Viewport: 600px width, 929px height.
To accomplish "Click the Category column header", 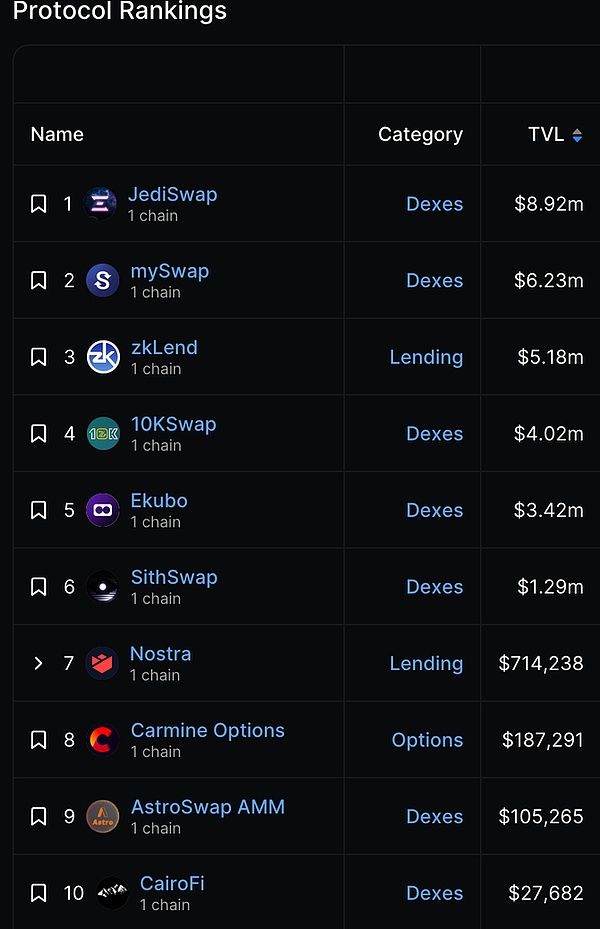I will (420, 134).
